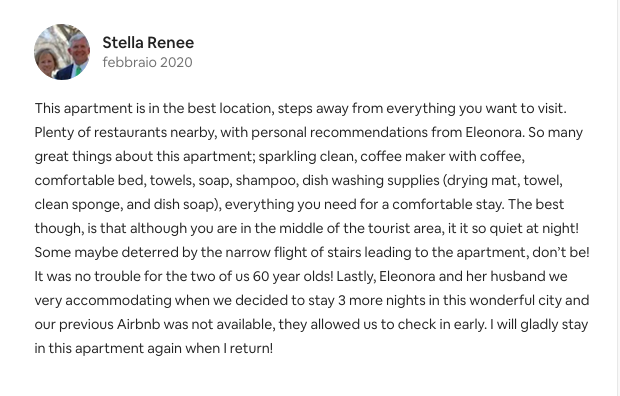Click the words "sparkling clean"
This screenshot has width=620, height=396.
coord(306,157)
